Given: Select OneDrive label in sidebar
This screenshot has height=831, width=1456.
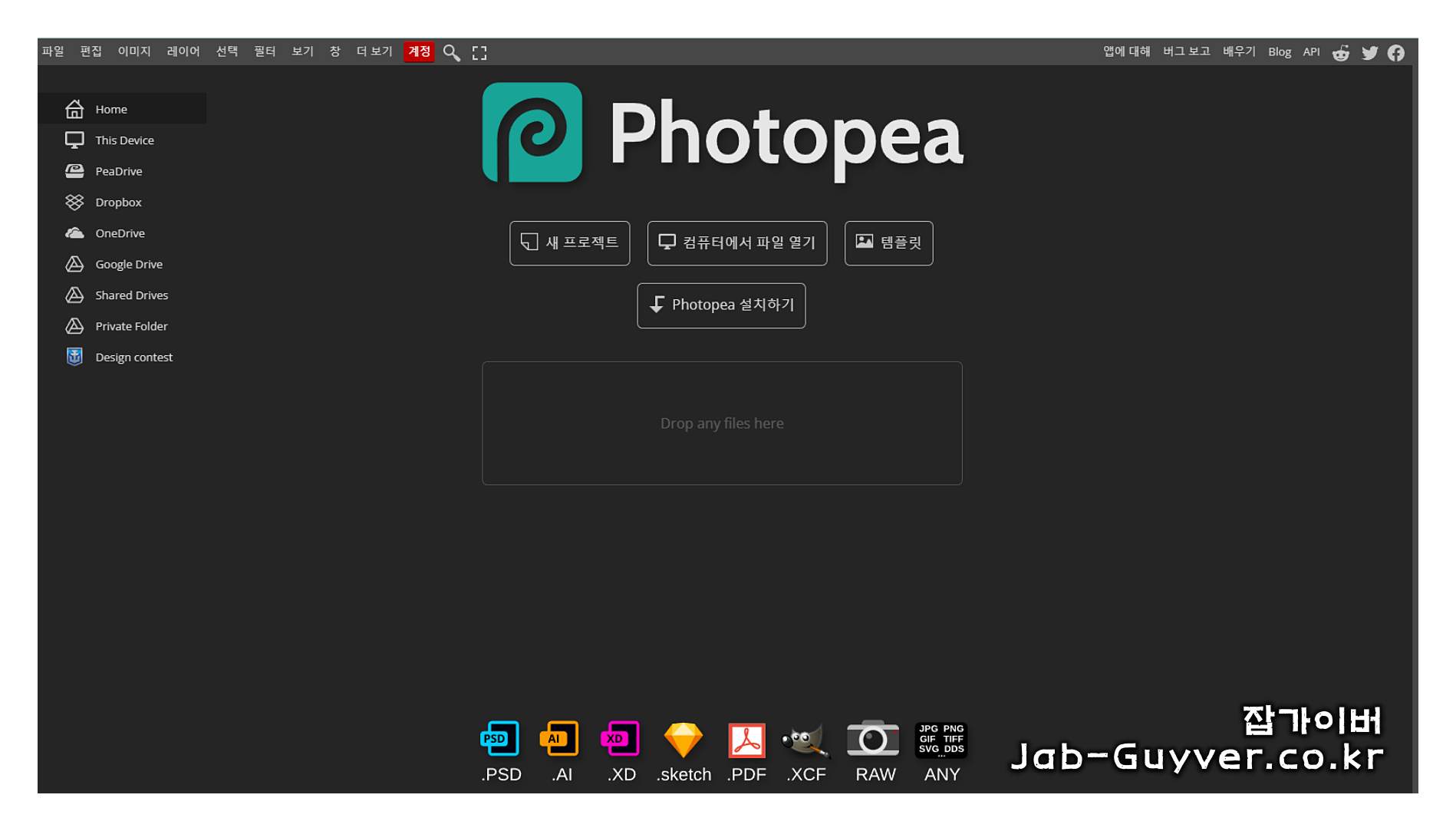Looking at the screenshot, I should click(120, 233).
